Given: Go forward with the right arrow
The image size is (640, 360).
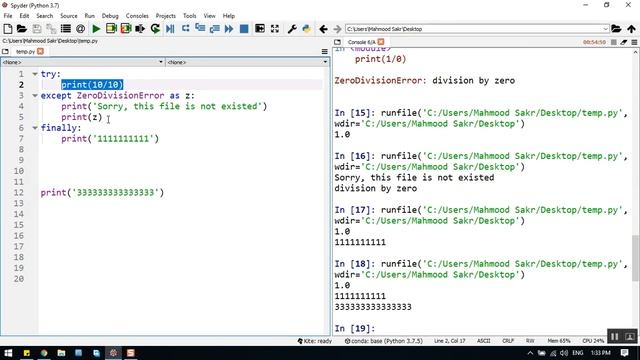Looking at the screenshot, I should click(337, 29).
